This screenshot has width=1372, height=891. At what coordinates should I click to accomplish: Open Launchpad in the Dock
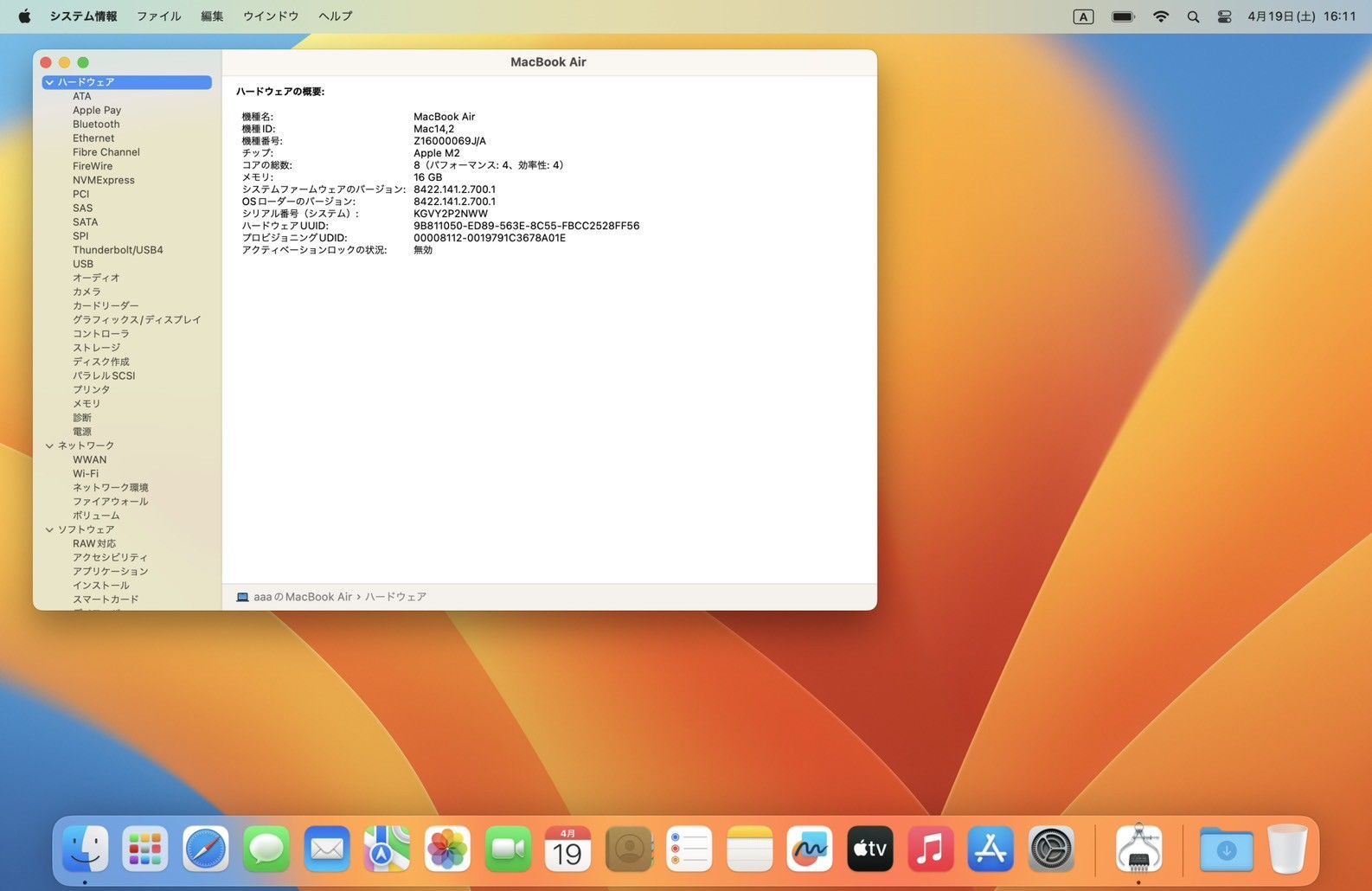tap(145, 849)
